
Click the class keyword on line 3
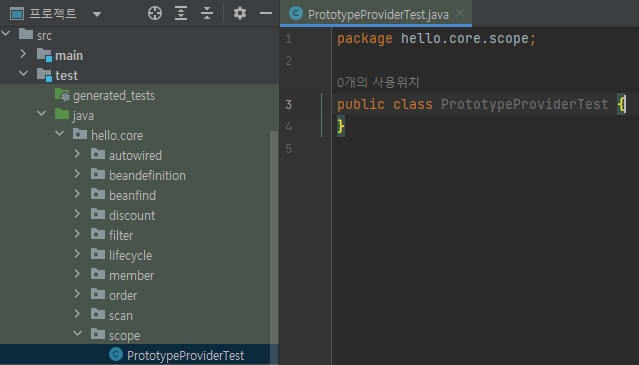click(x=412, y=104)
